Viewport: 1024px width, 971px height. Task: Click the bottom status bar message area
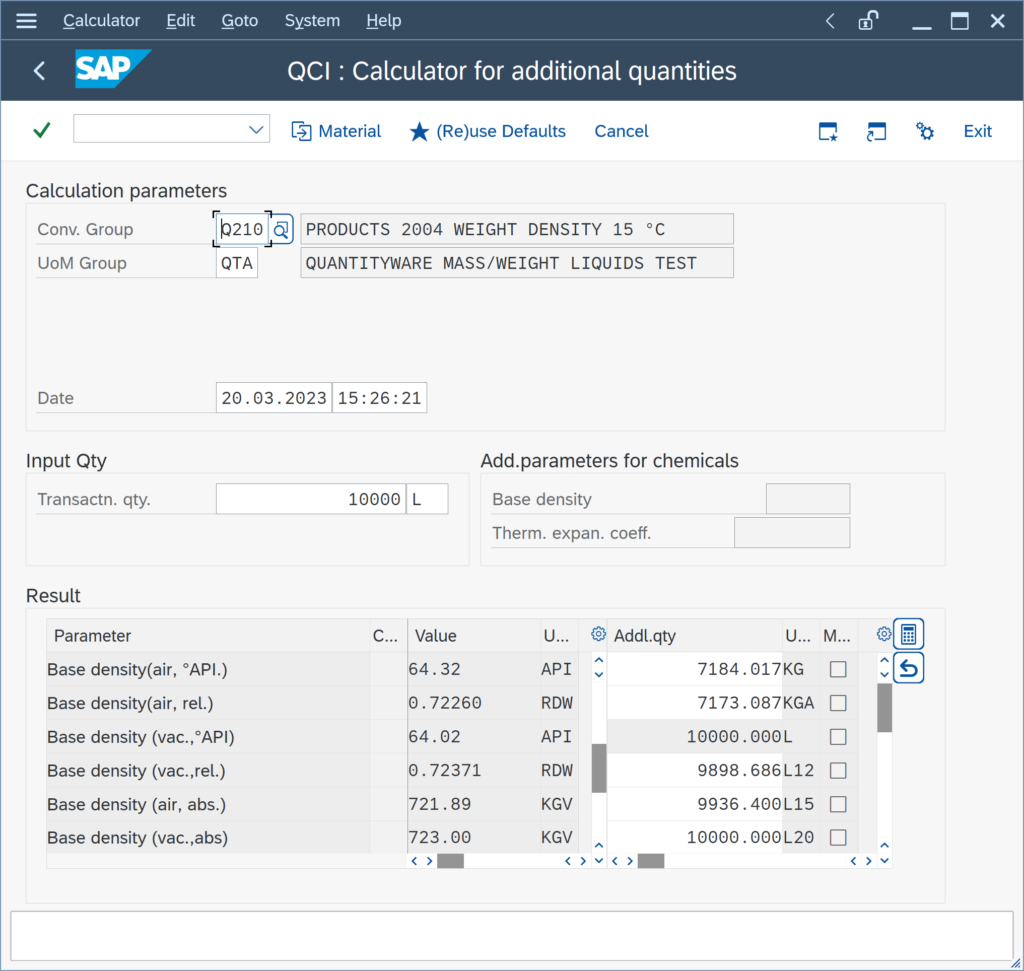pos(511,936)
